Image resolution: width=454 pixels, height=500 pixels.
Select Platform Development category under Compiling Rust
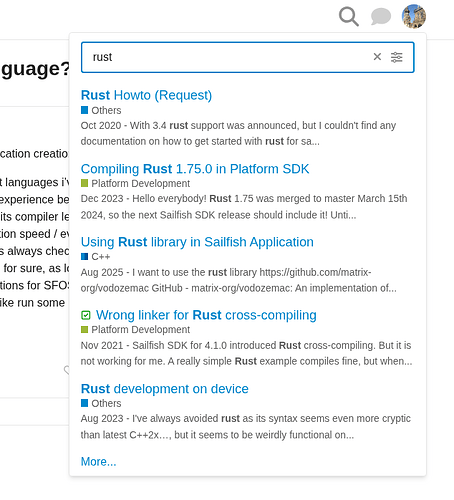click(135, 183)
